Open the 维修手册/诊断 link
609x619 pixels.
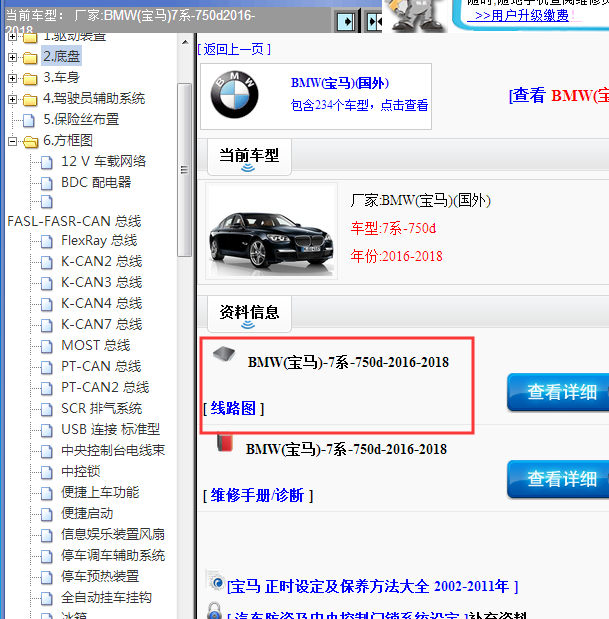[257, 495]
